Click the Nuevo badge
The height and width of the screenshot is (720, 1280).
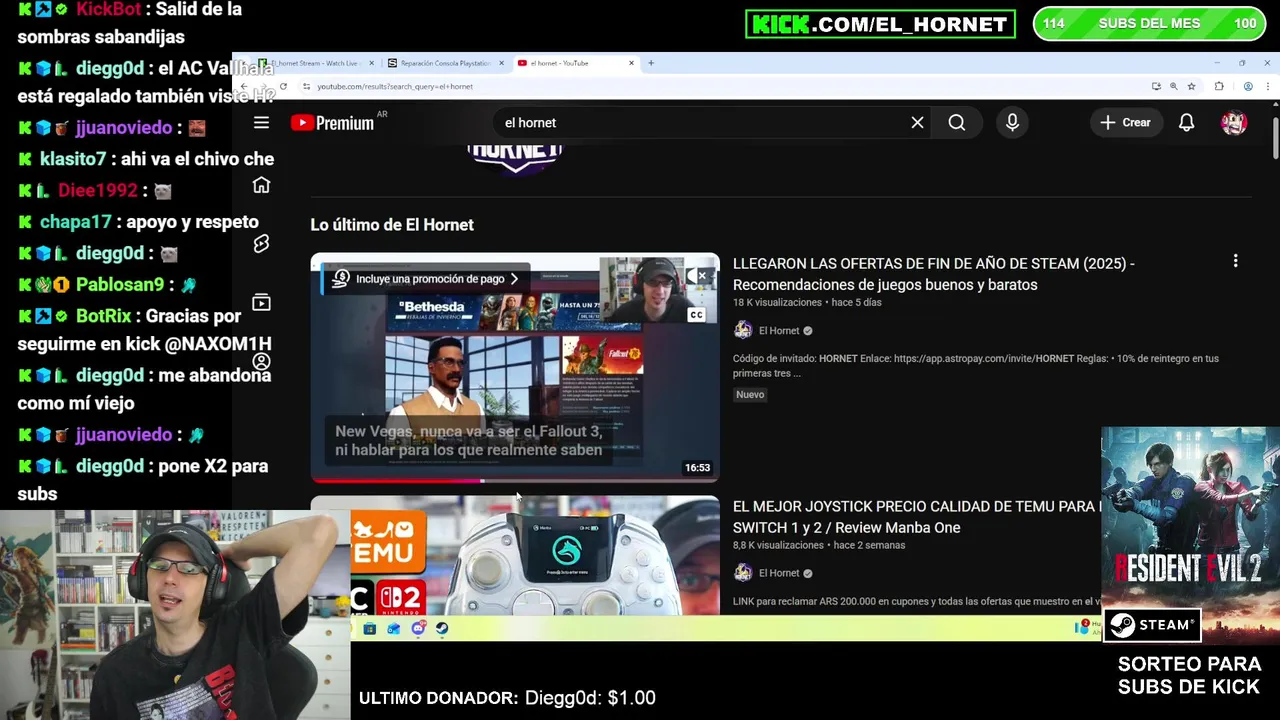click(750, 395)
